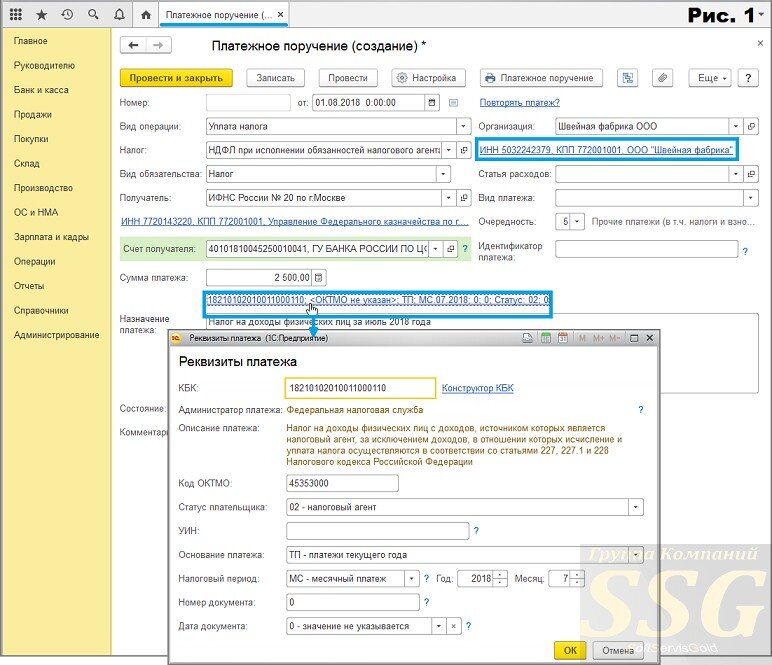Viewport: 772px width, 665px height.
Task: Expand the Вид платежа dropdown
Action: pos(750,198)
